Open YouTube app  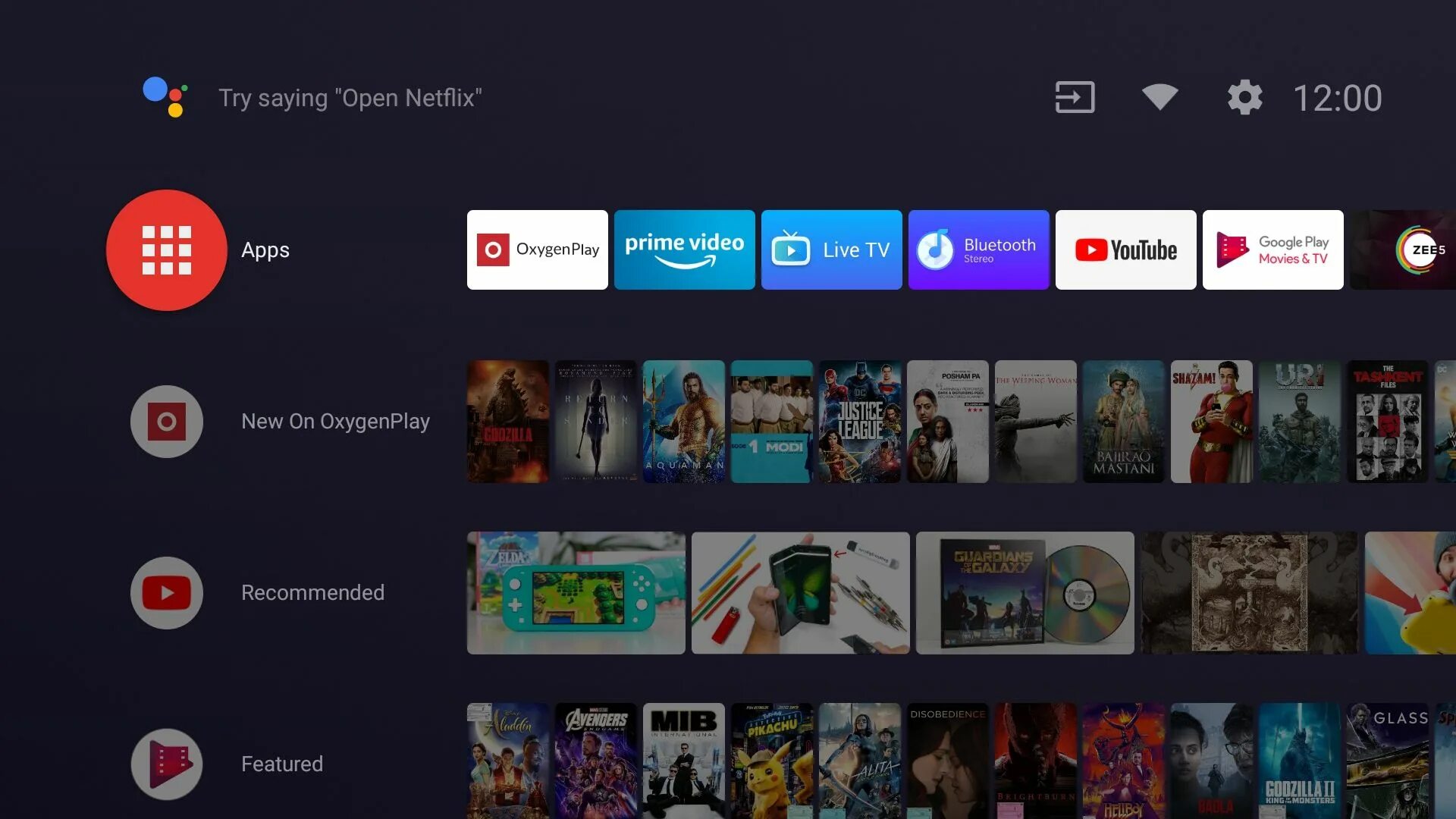[x=1126, y=250]
